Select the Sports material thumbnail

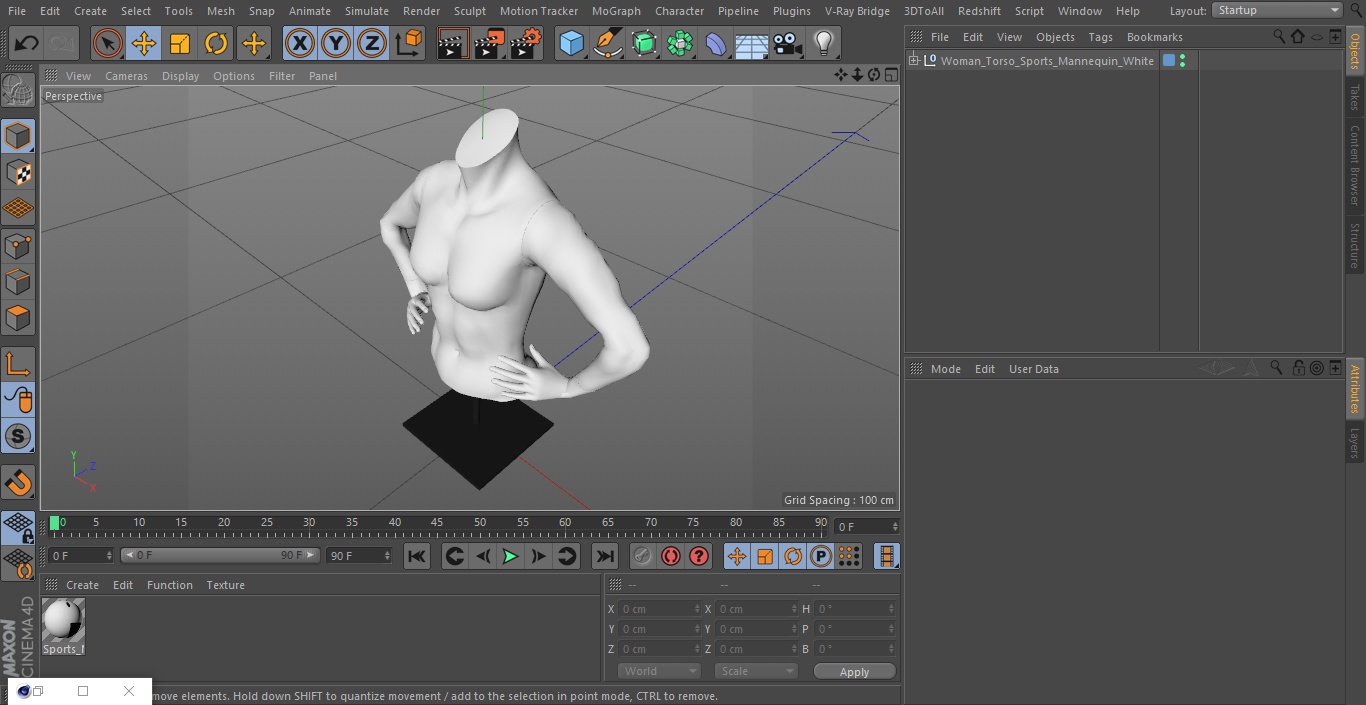[x=63, y=621]
